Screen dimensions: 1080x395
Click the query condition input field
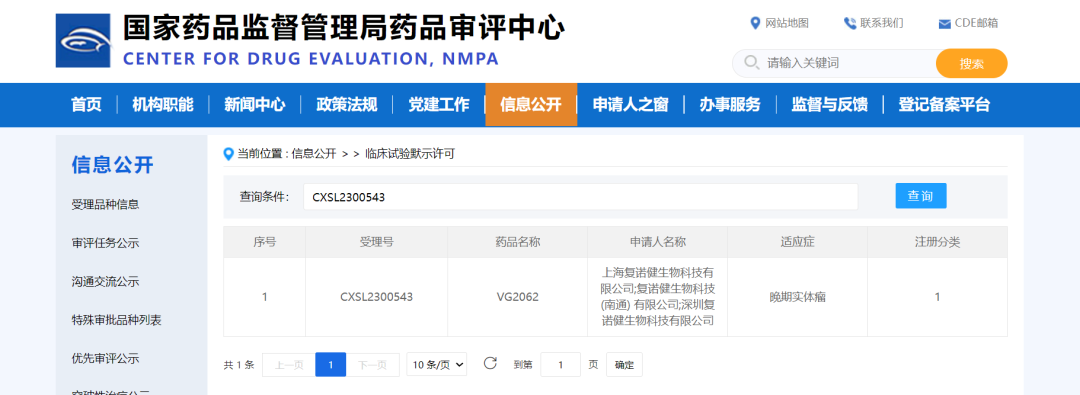[x=581, y=196]
